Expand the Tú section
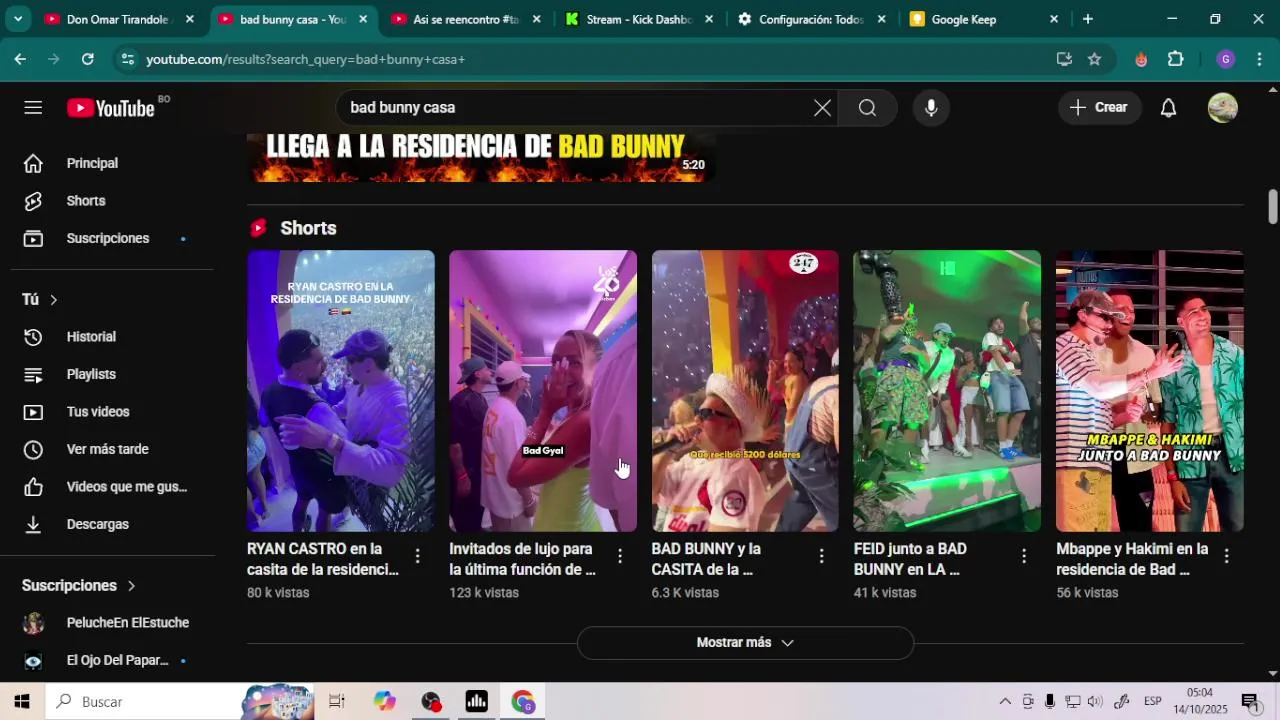The width and height of the screenshot is (1280, 720). (x=40, y=299)
